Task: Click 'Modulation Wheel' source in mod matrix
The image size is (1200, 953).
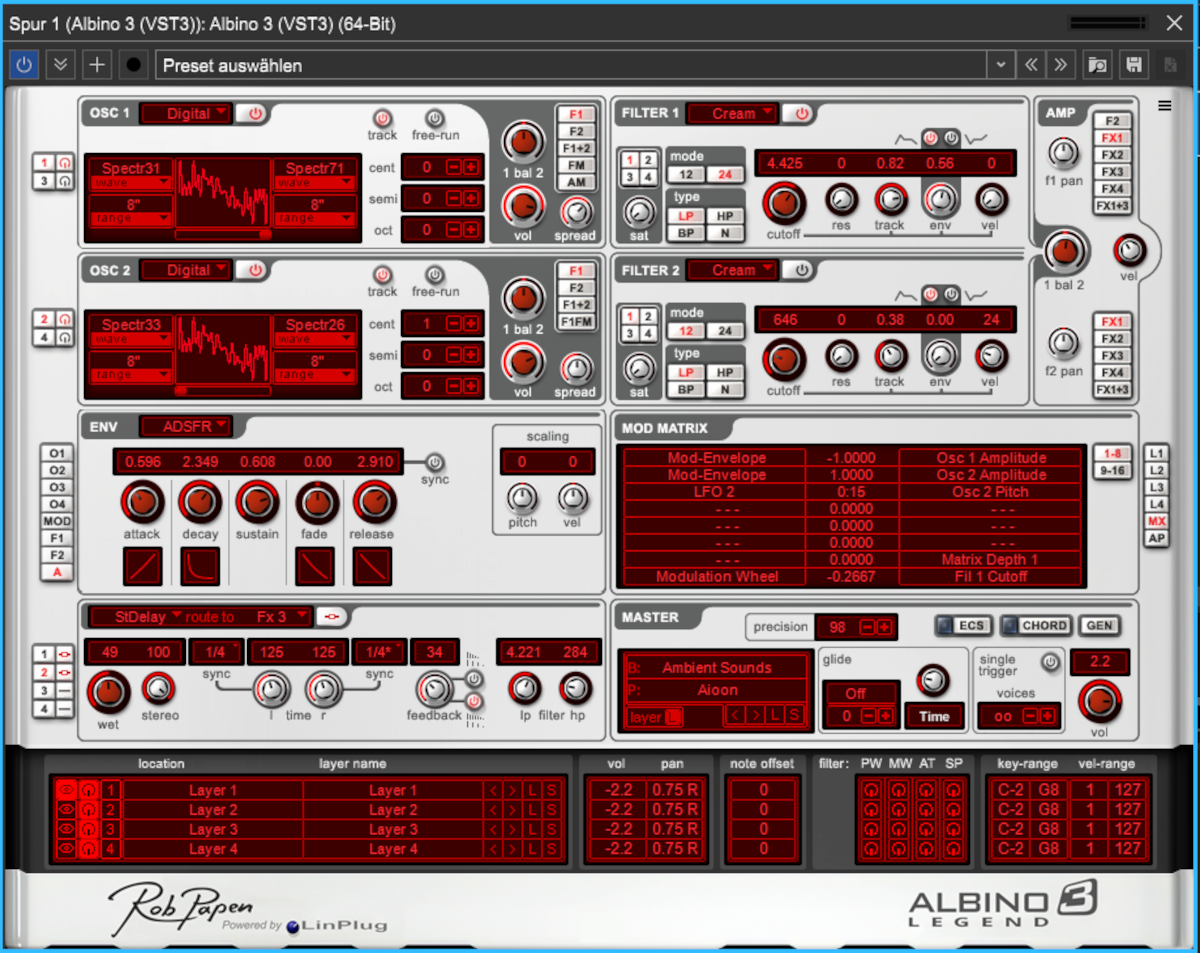Action: click(716, 577)
